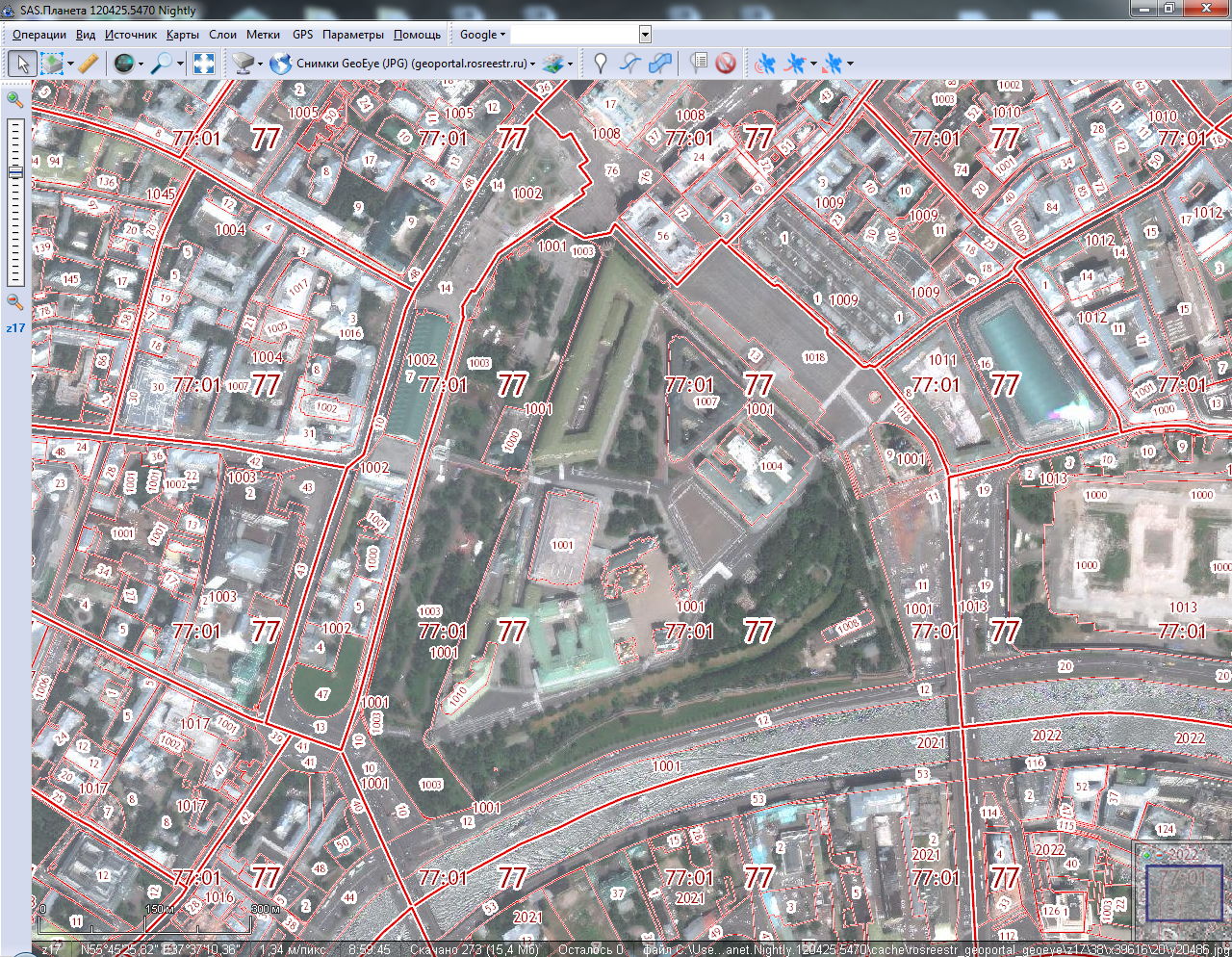Screen dimensions: 1232x957
Task: Click the ruler distance measurement tool
Action: tap(88, 64)
